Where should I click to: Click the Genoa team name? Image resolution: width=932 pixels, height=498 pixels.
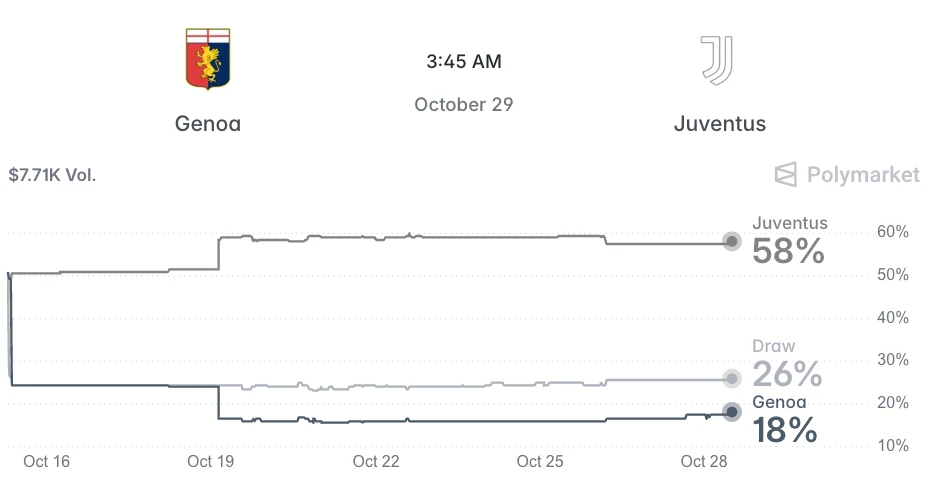[x=207, y=124]
